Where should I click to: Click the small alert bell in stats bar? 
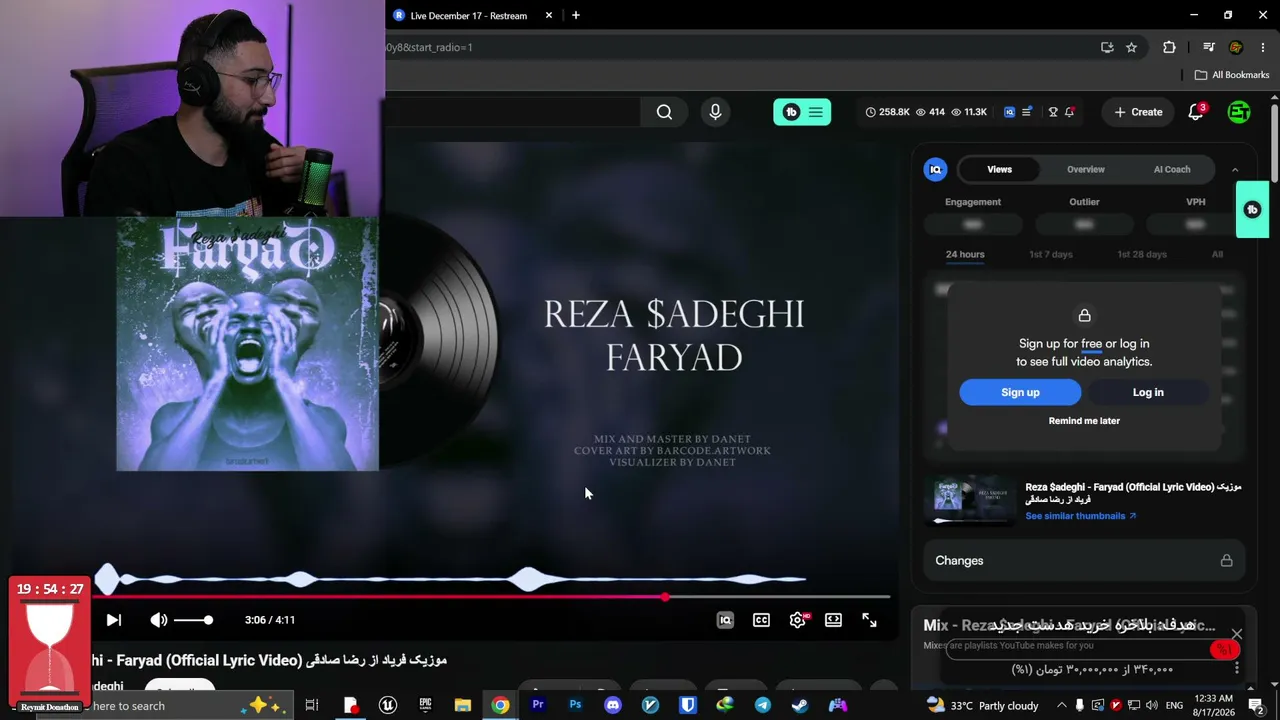point(1070,112)
